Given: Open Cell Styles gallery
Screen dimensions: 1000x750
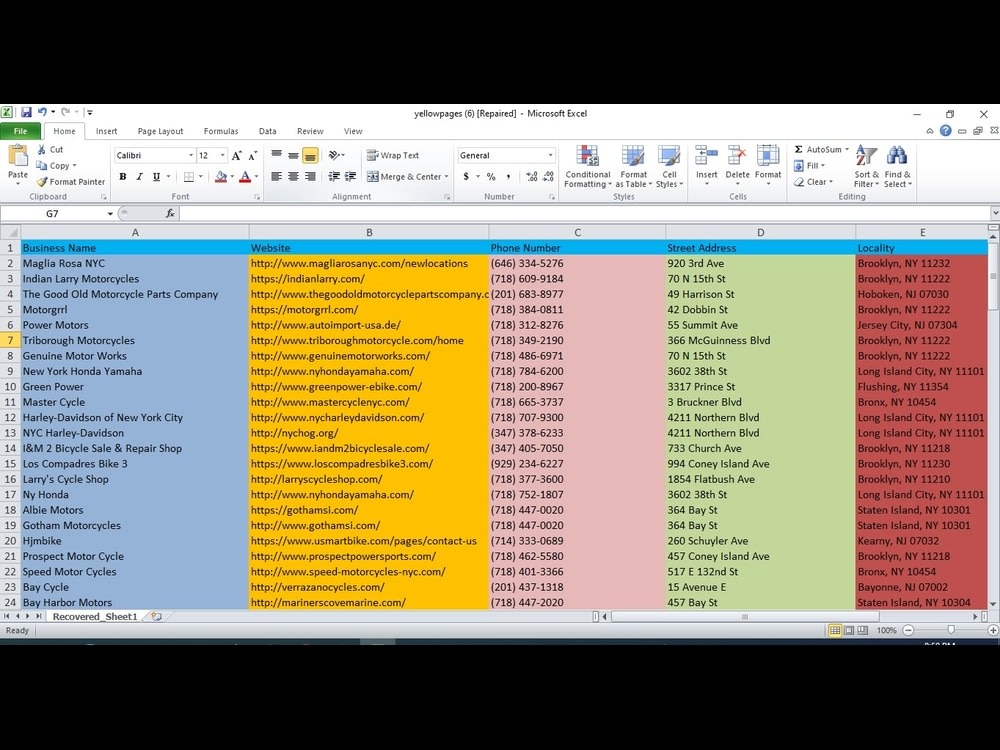Looking at the screenshot, I should pos(669,166).
